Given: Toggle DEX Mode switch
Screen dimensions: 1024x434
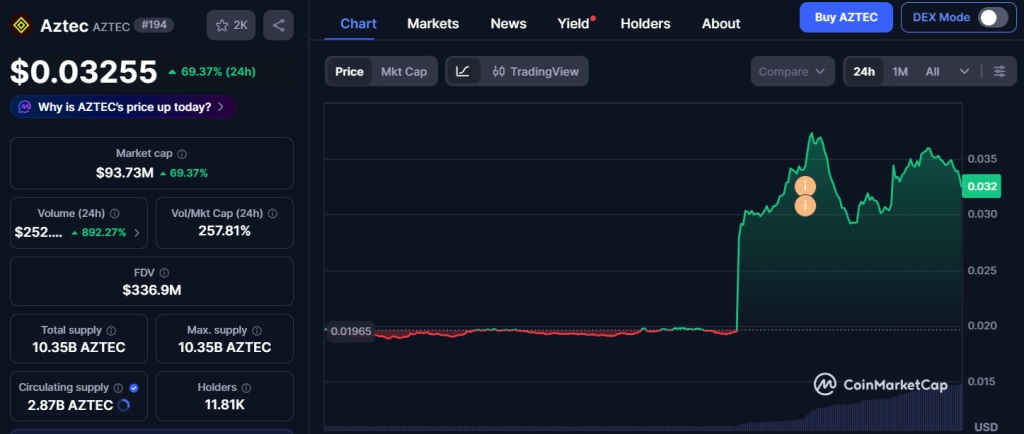Looking at the screenshot, I should (x=992, y=17).
